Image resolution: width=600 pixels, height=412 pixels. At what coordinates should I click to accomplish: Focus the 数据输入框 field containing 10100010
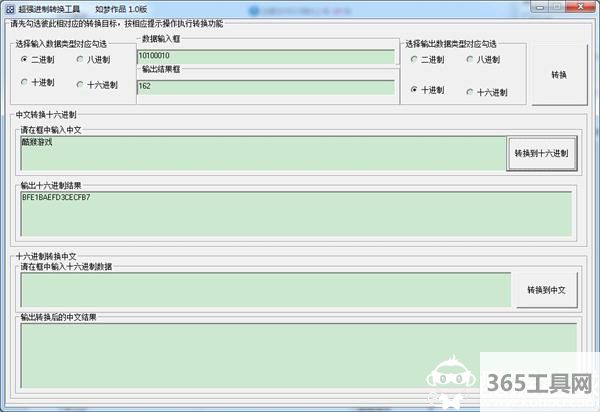point(265,57)
